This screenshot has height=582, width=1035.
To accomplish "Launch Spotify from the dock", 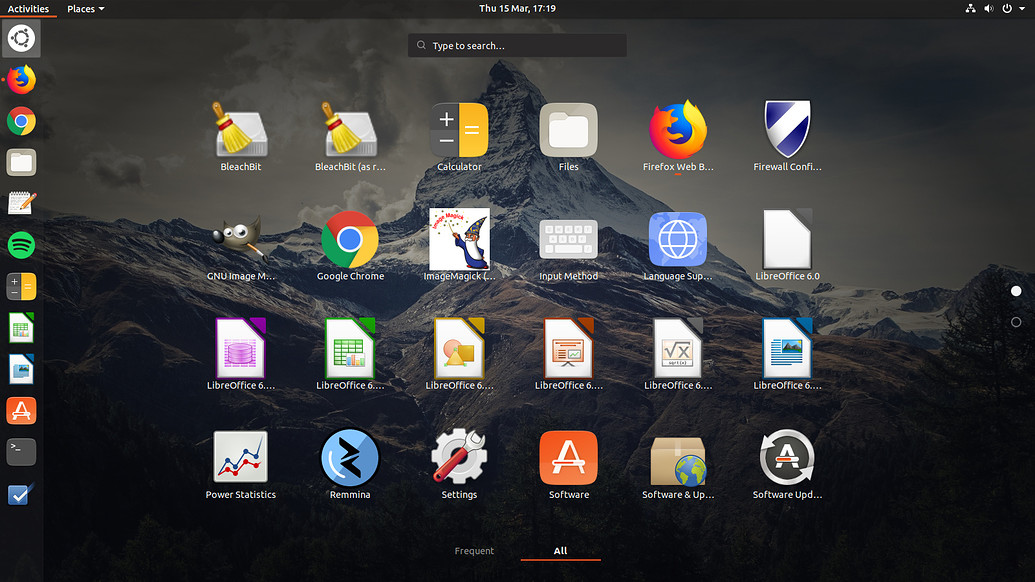I will 21,245.
